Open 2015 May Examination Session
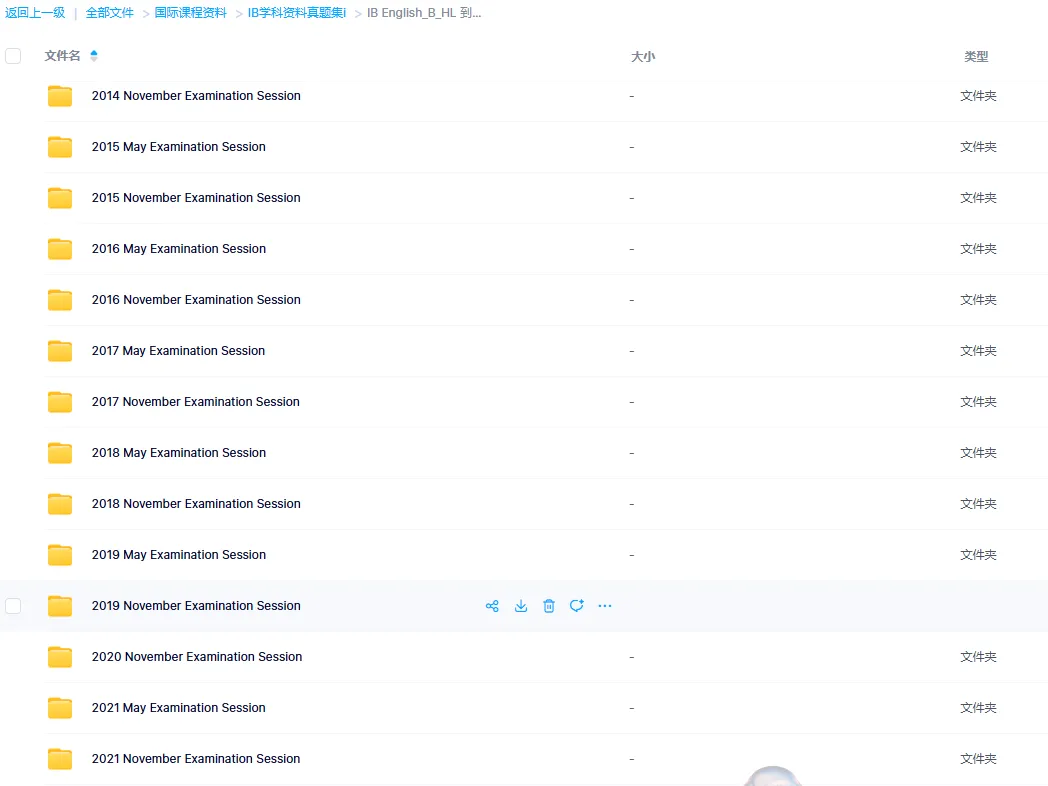 click(x=178, y=146)
